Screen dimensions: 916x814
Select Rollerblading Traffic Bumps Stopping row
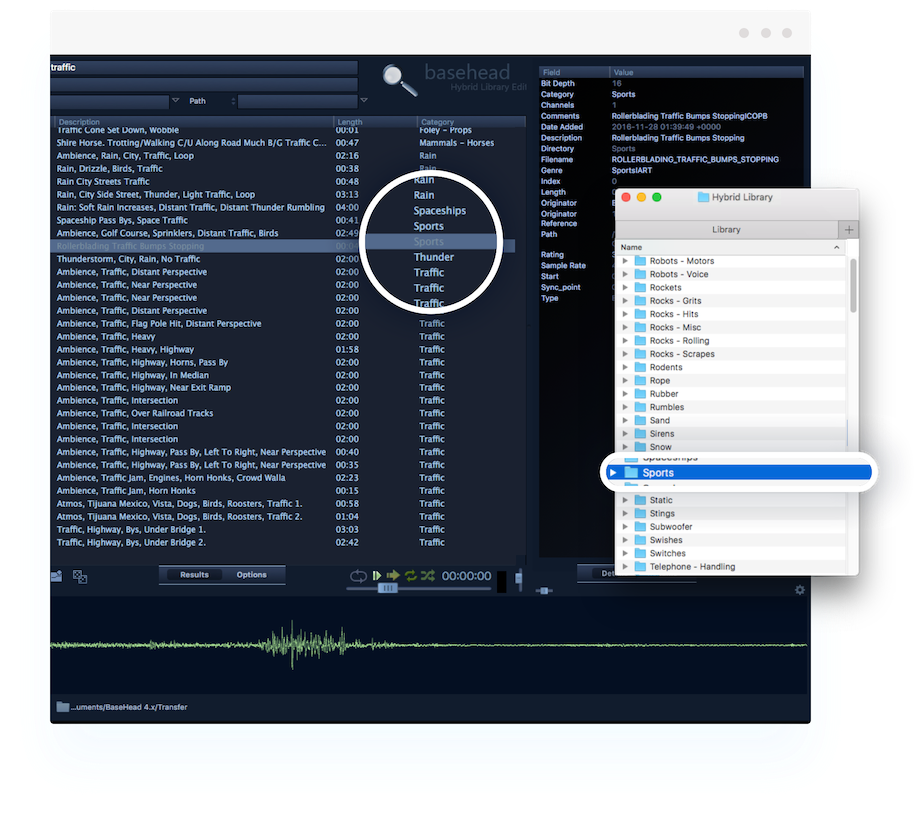pos(283,246)
